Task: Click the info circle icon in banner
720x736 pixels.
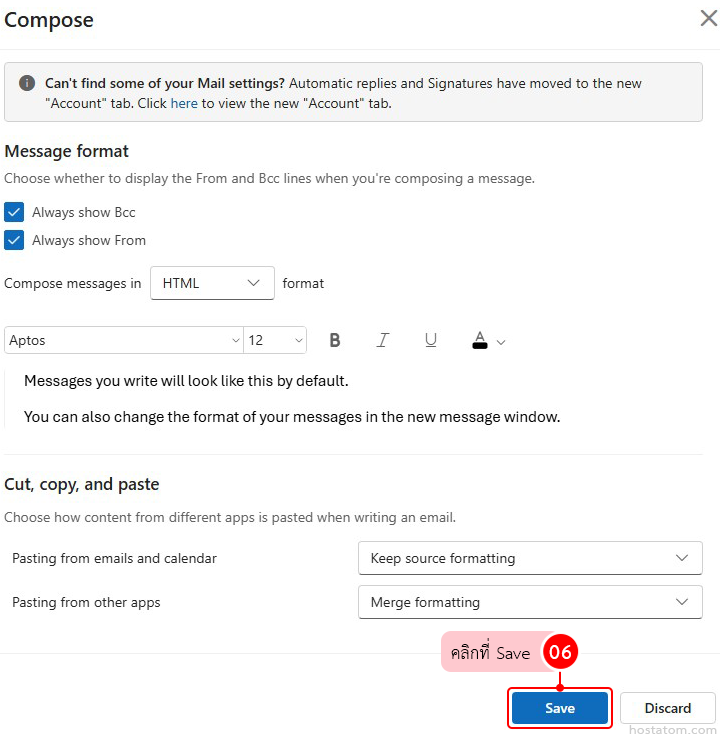Action: click(x=27, y=83)
